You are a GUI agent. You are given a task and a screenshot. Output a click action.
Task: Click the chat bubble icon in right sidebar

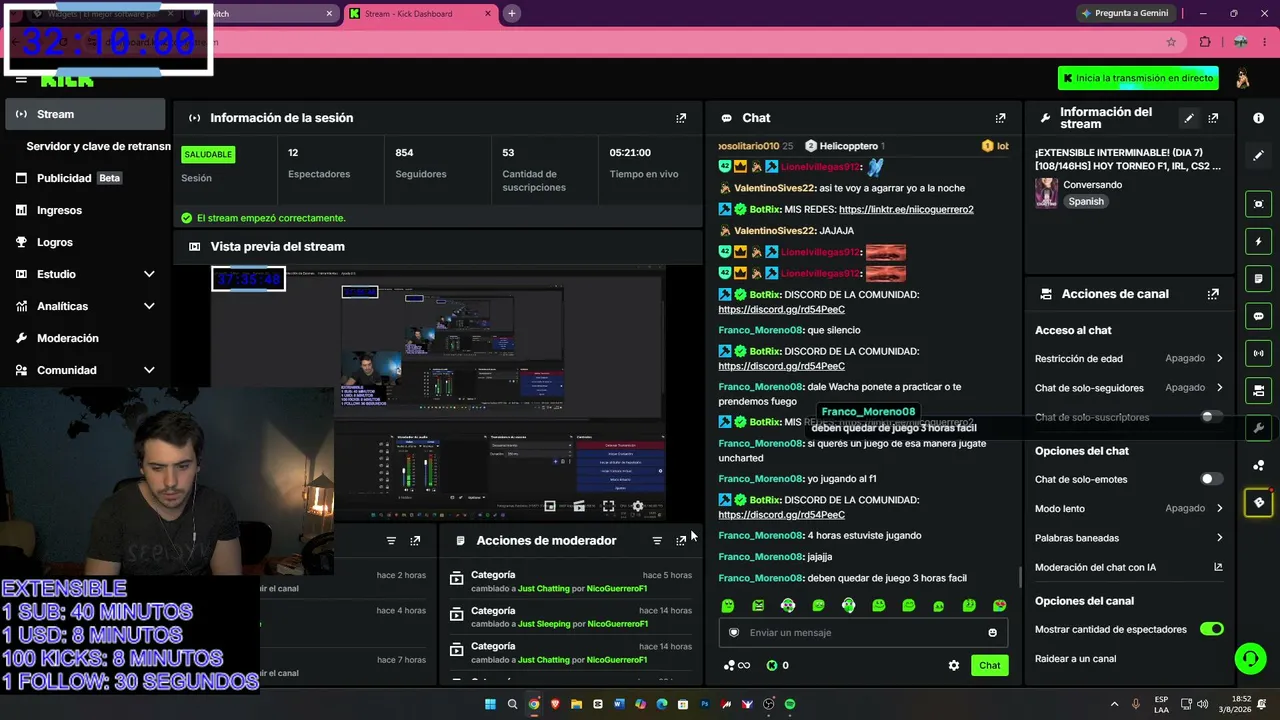point(1258,316)
